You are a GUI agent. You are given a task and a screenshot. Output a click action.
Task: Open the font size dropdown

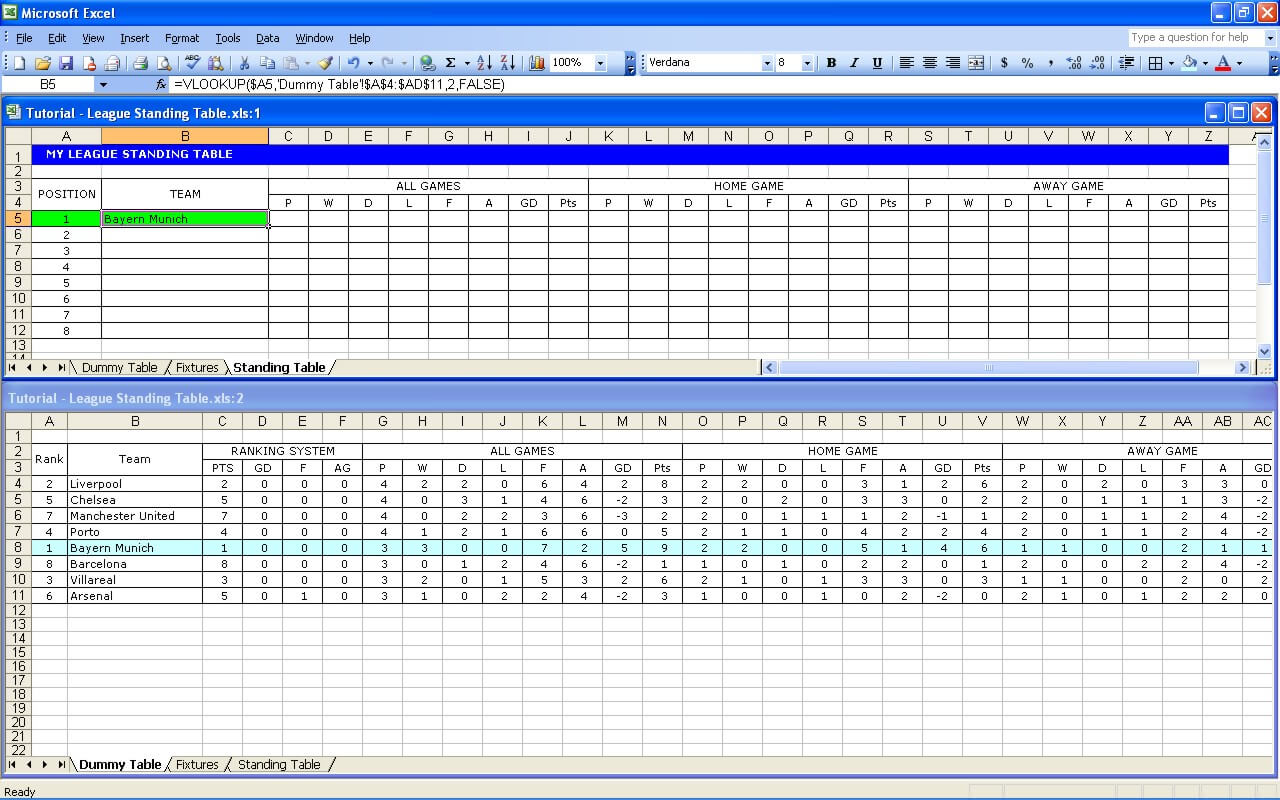point(808,63)
